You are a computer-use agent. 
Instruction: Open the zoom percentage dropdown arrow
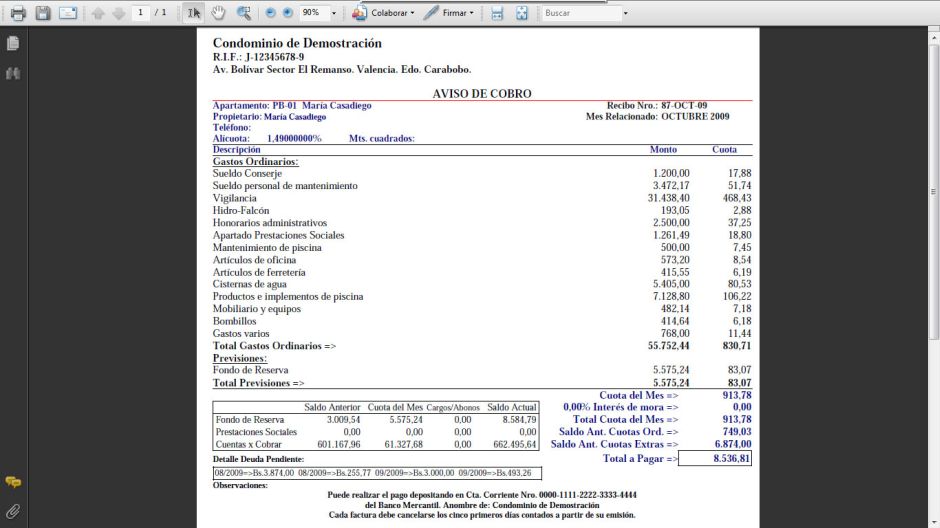(334, 13)
